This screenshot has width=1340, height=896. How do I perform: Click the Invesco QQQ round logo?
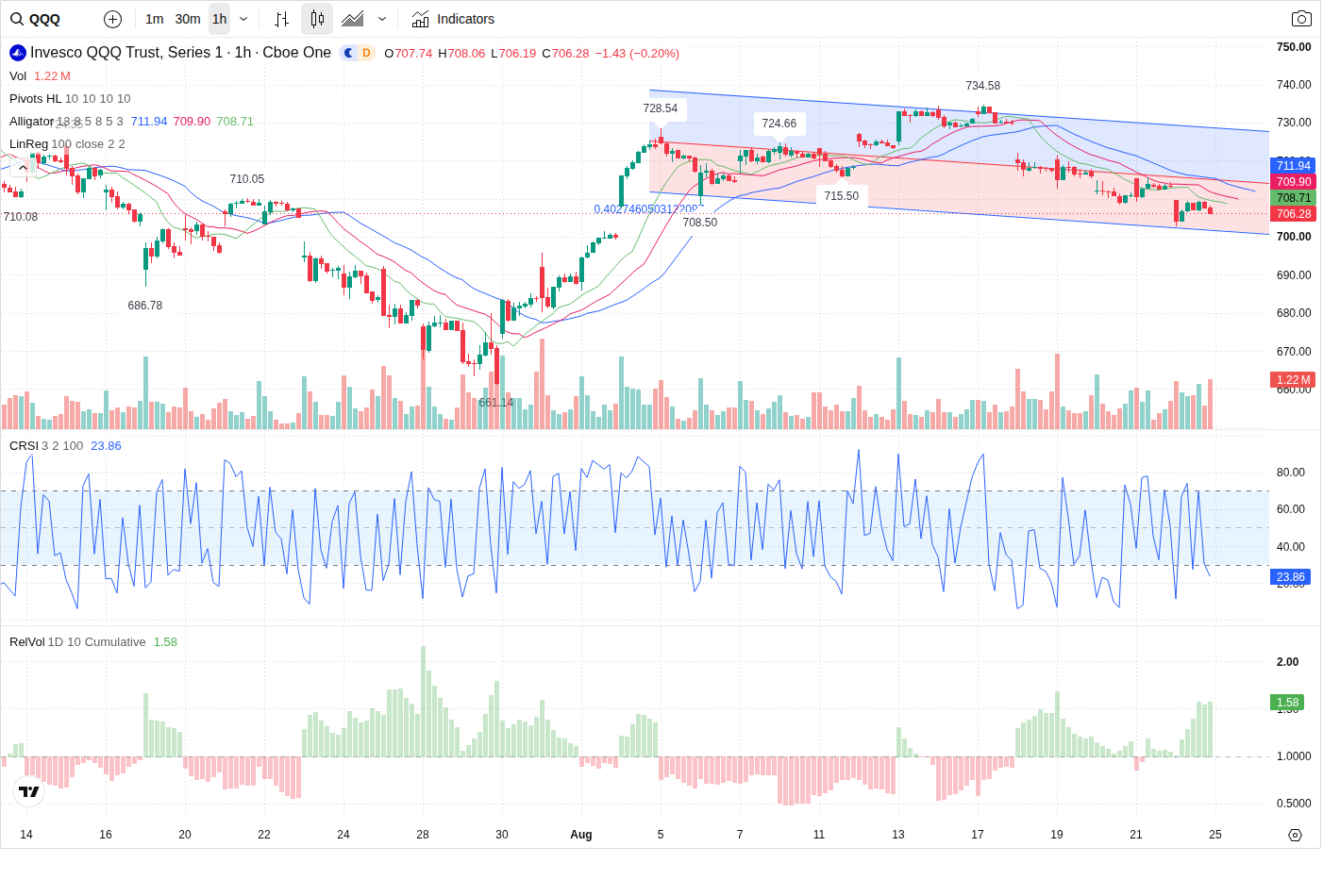coord(18,53)
